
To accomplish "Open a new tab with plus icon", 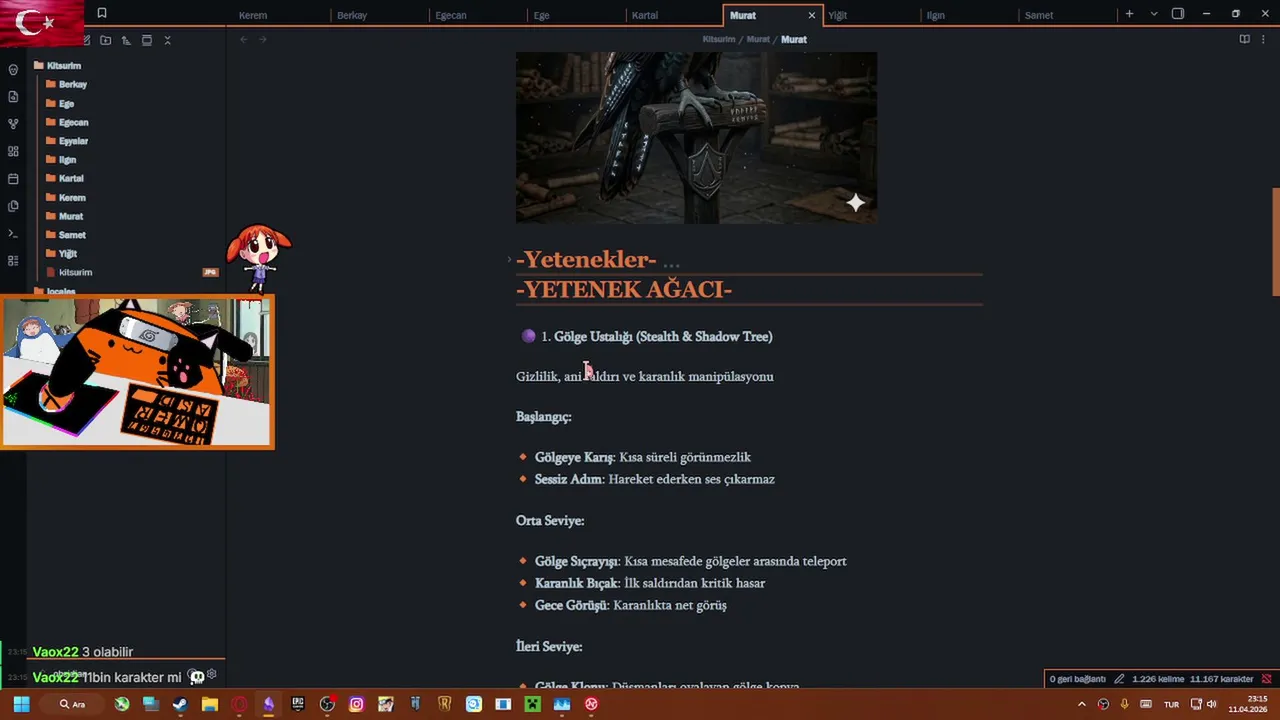I will [x=1129, y=14].
